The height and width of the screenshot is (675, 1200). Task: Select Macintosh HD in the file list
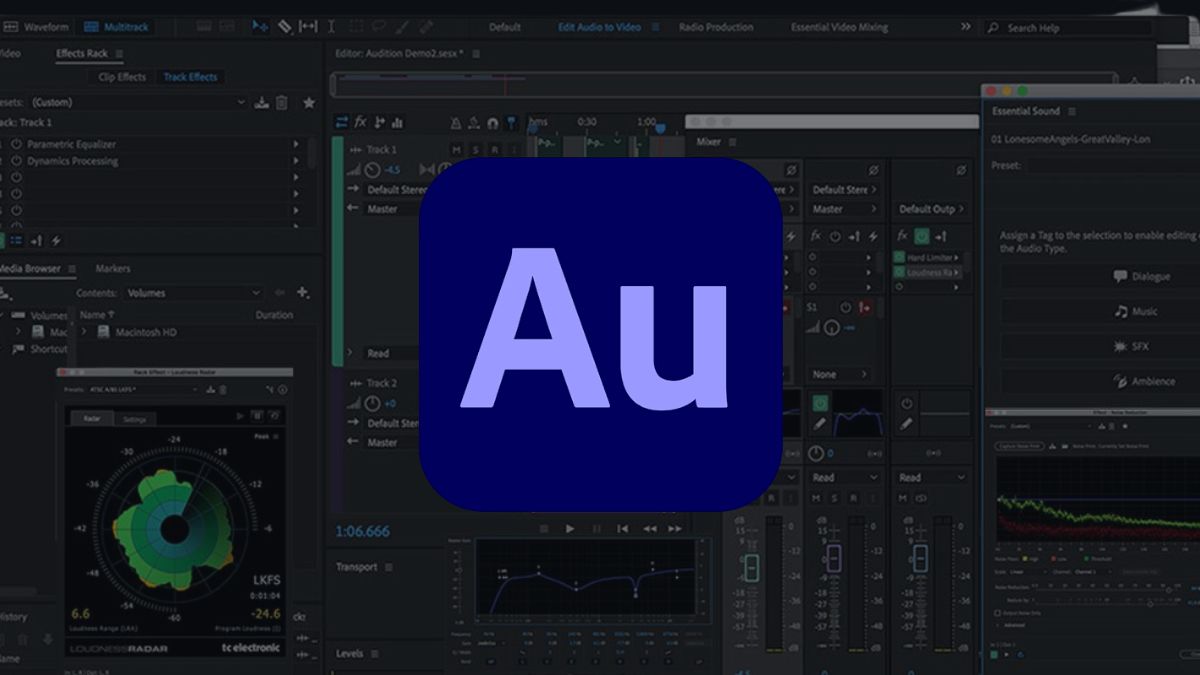point(146,332)
